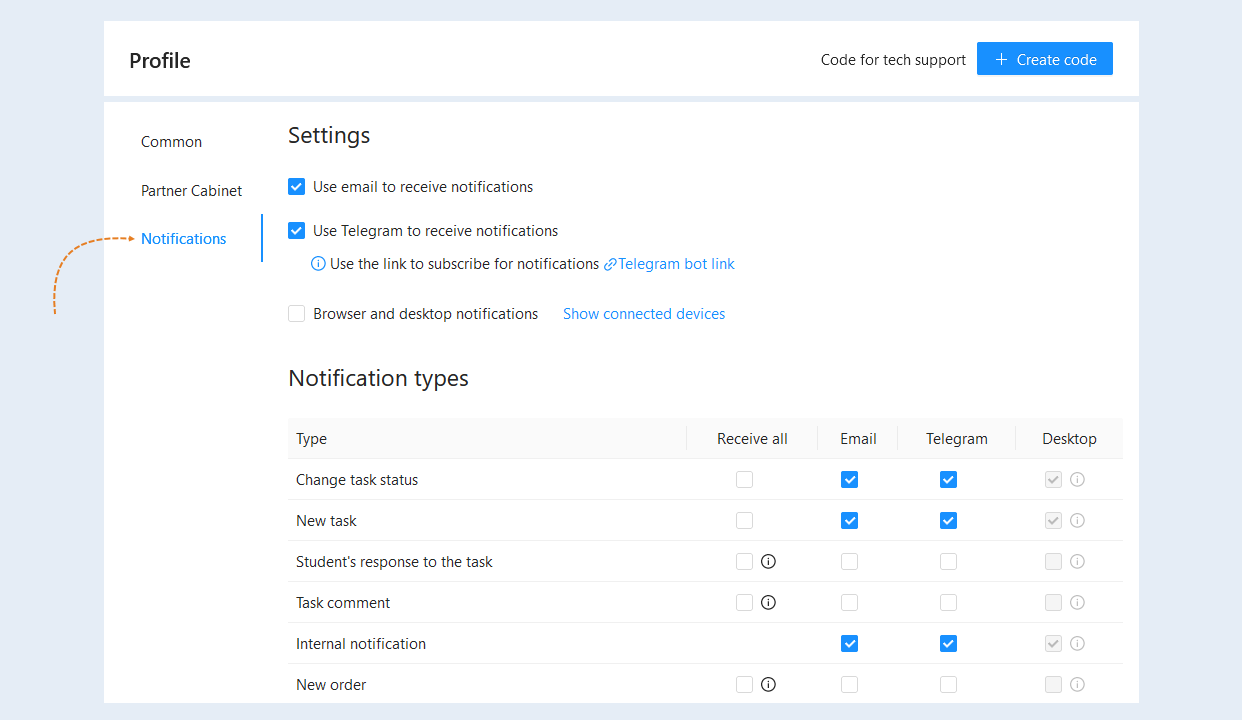Click the Notification types heading
1242x720 pixels.
(x=378, y=378)
